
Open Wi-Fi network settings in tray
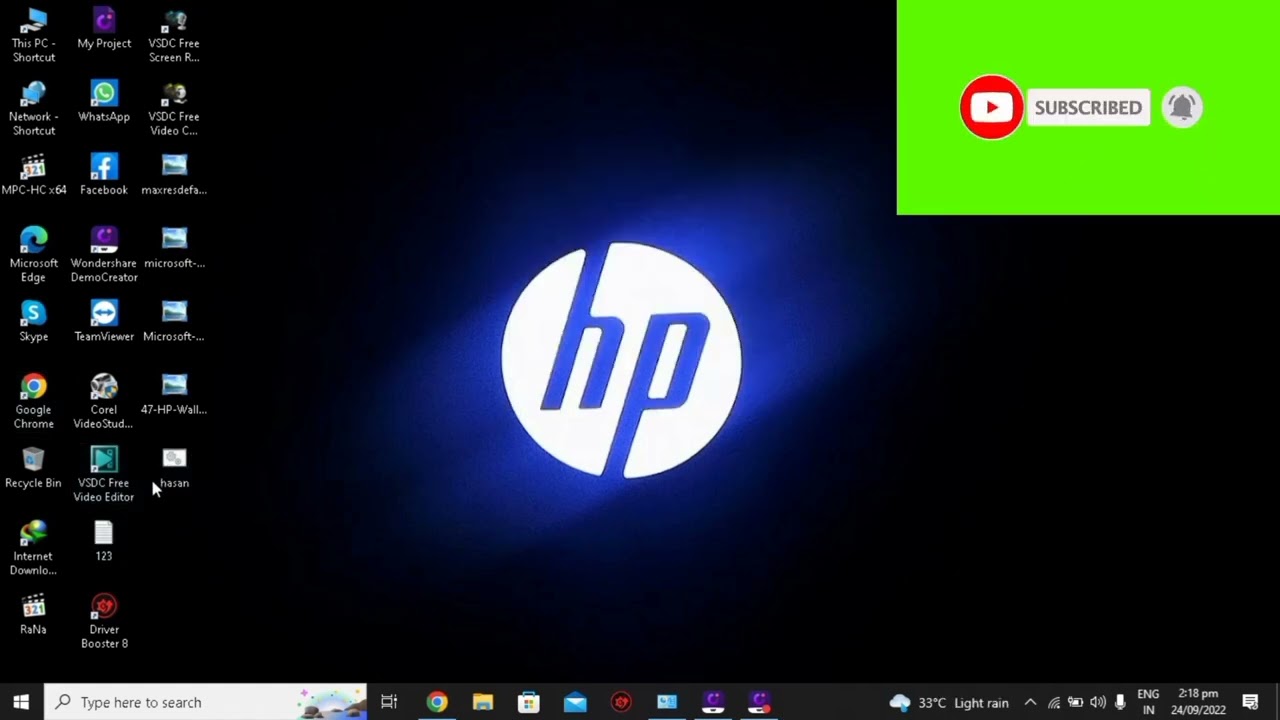(x=1054, y=702)
